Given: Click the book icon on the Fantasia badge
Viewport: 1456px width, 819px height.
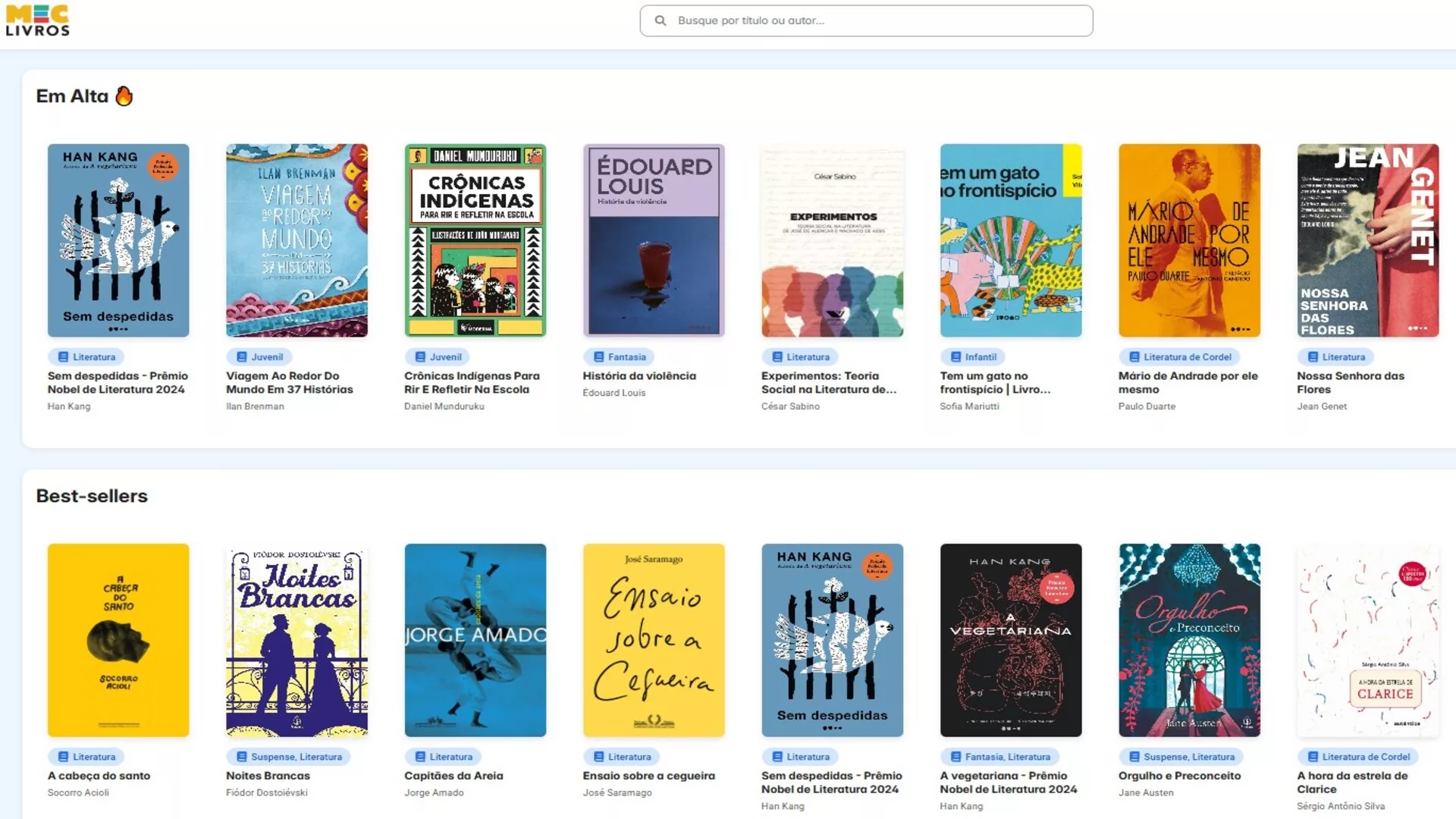Looking at the screenshot, I should (x=598, y=356).
